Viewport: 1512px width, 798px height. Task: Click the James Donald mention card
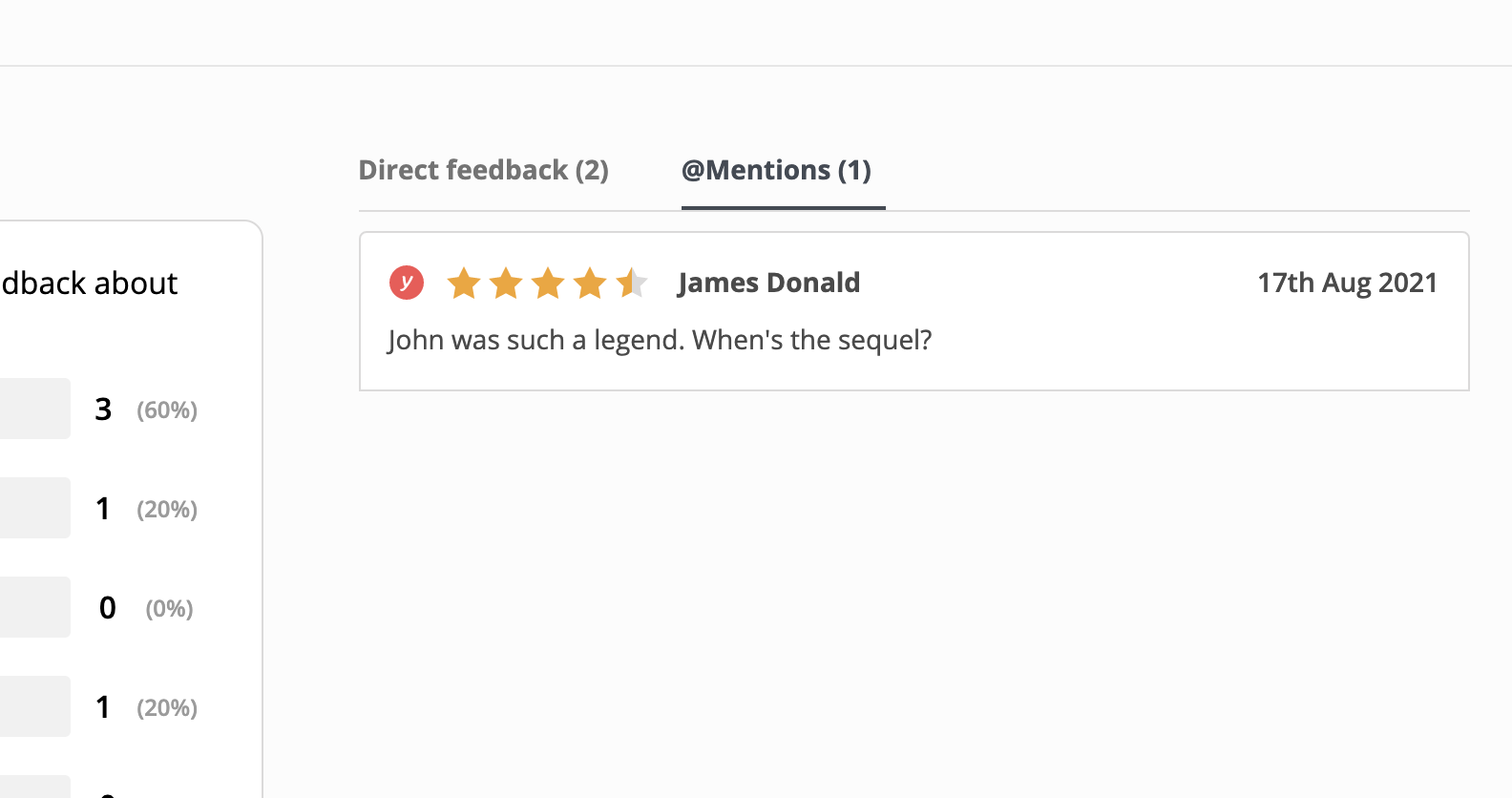tap(913, 311)
